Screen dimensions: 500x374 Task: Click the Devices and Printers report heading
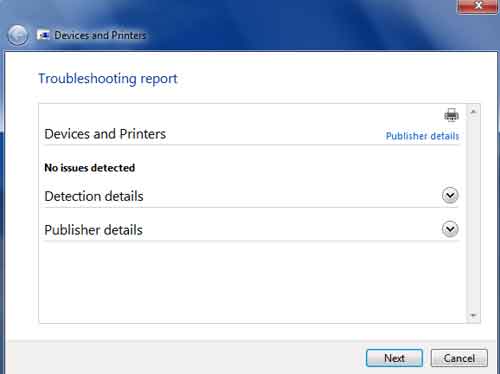(x=105, y=134)
